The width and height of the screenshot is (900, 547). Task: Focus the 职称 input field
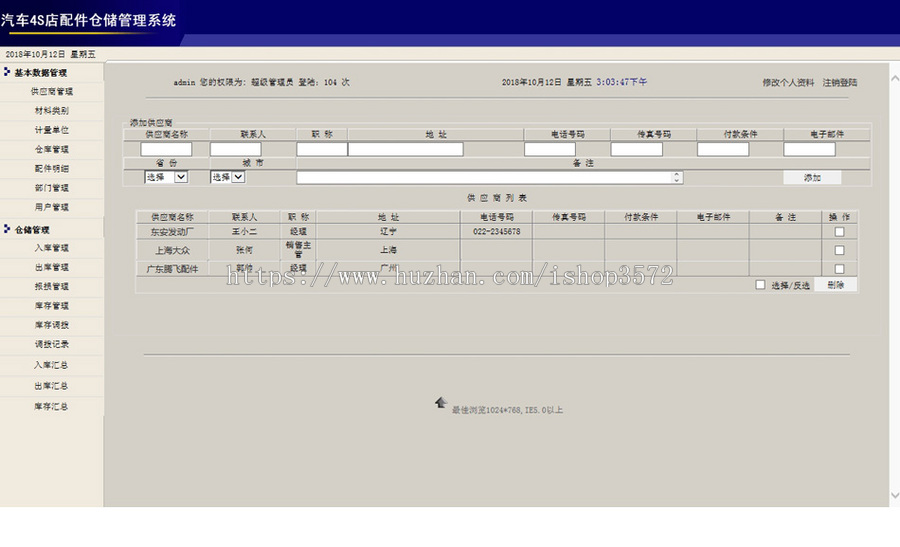pyautogui.click(x=321, y=149)
